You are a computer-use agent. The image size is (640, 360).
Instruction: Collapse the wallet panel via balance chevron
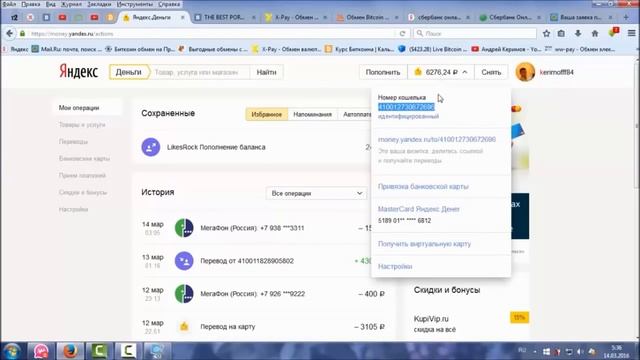click(465, 72)
